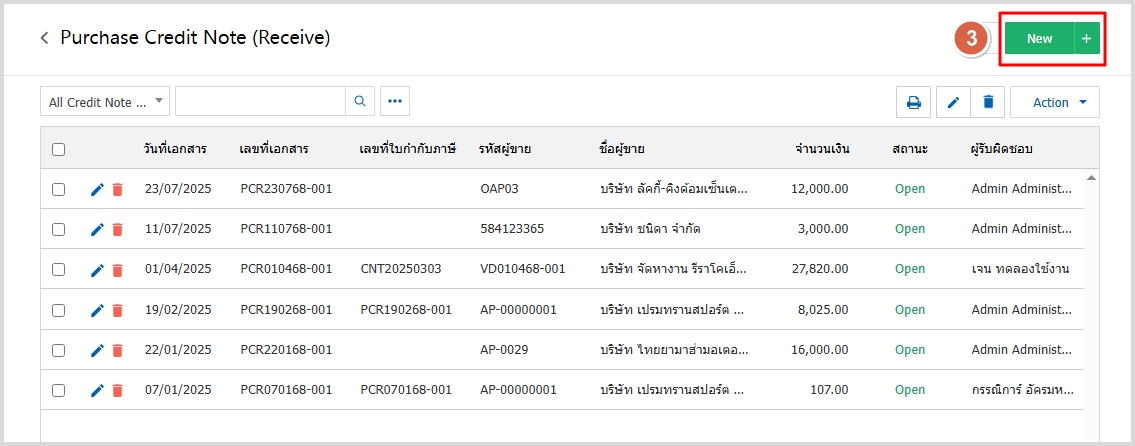
Task: Click the toolbar trash delete icon
Action: click(x=988, y=102)
